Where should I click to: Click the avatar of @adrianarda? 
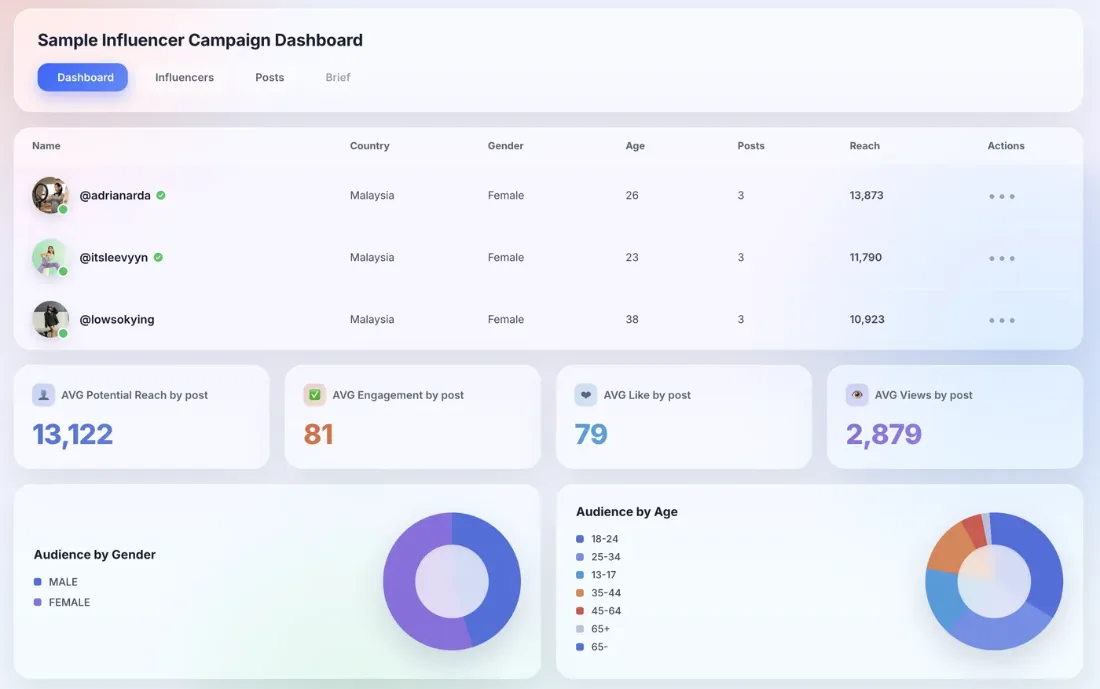(x=51, y=195)
